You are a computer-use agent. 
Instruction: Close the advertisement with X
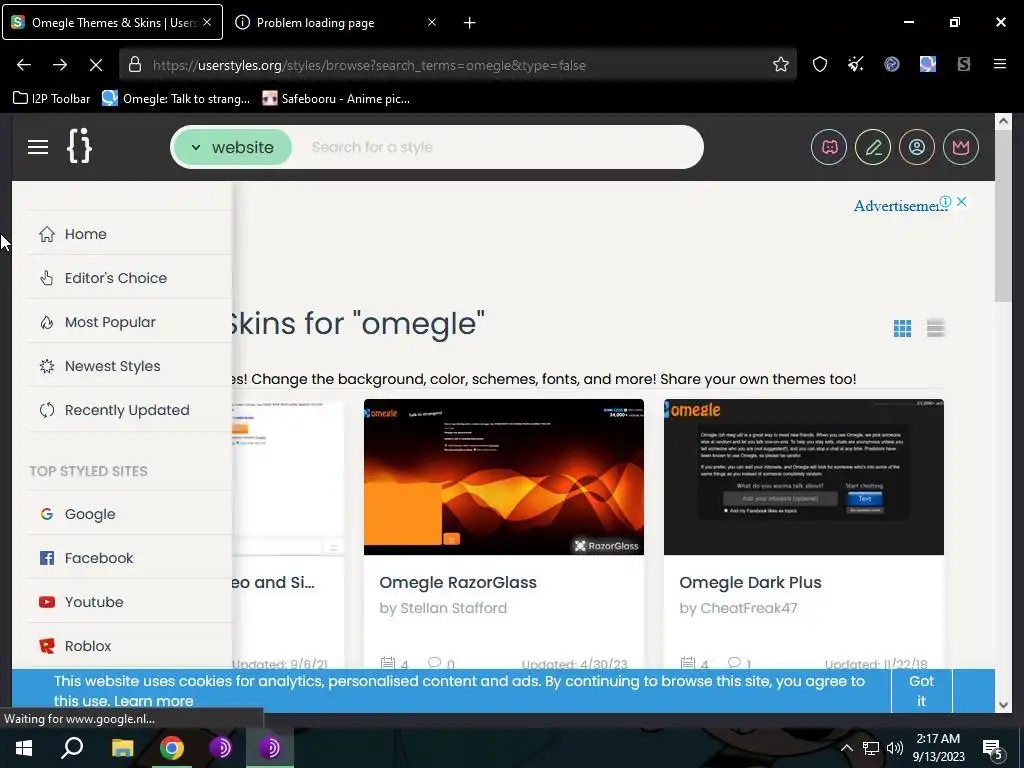pos(961,202)
